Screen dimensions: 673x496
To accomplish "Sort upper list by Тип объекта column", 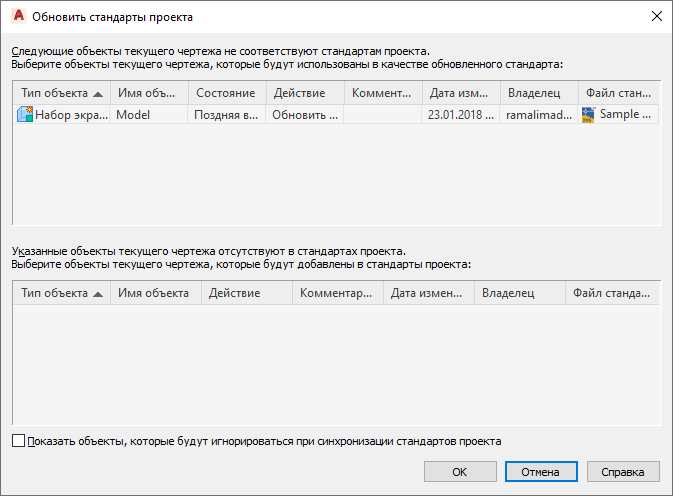I will [x=61, y=93].
